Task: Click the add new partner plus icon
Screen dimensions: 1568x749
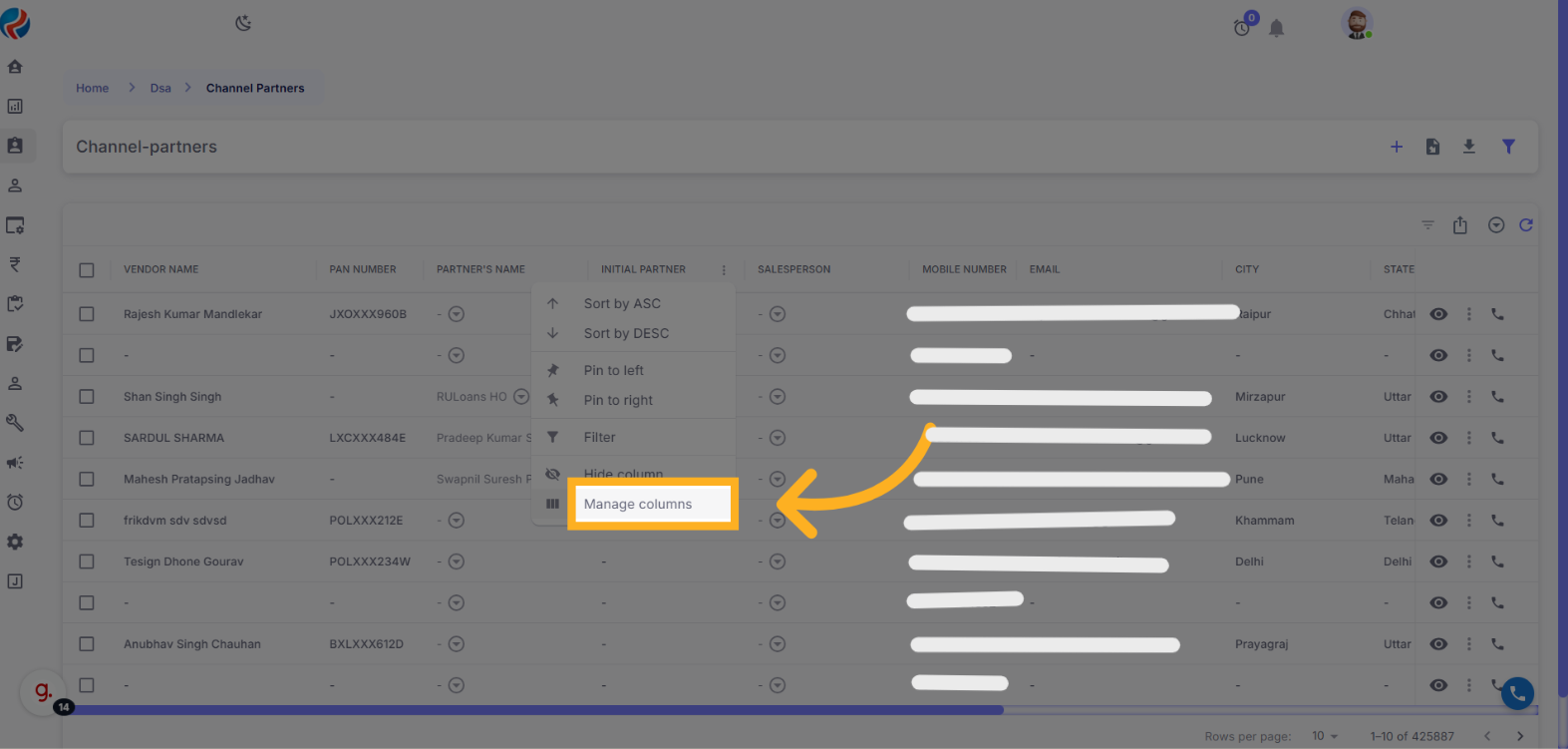Action: (1397, 147)
